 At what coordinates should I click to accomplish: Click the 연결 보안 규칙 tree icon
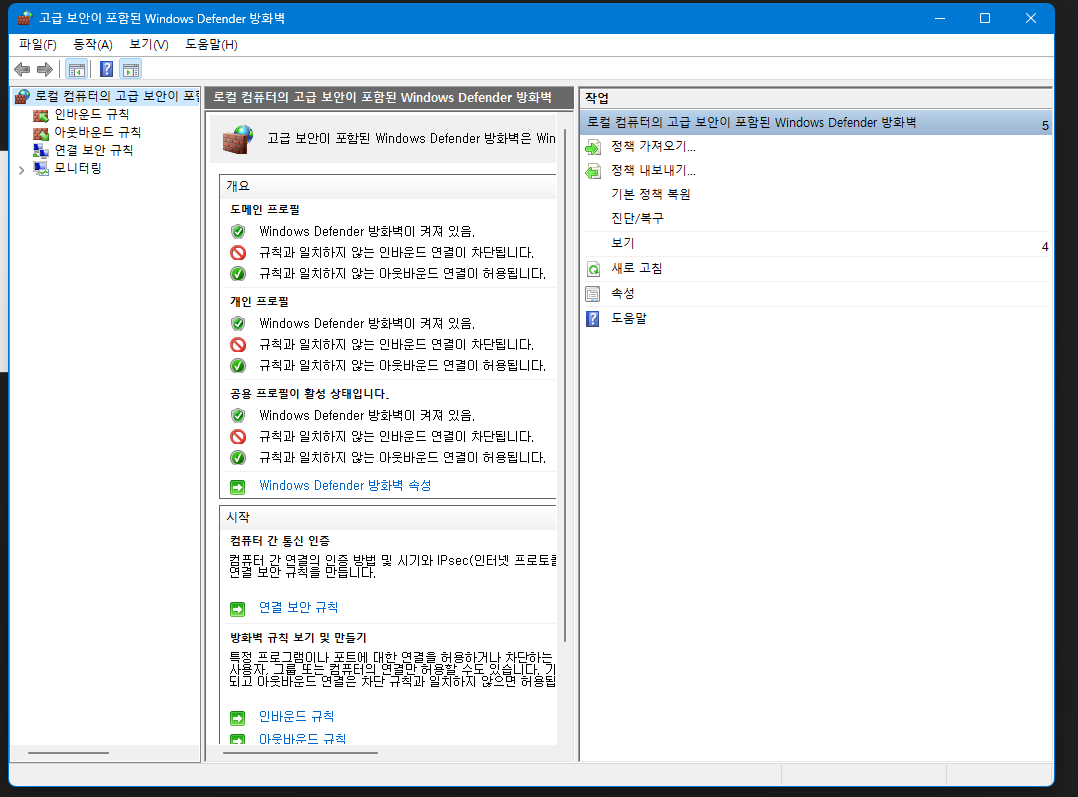pos(41,150)
